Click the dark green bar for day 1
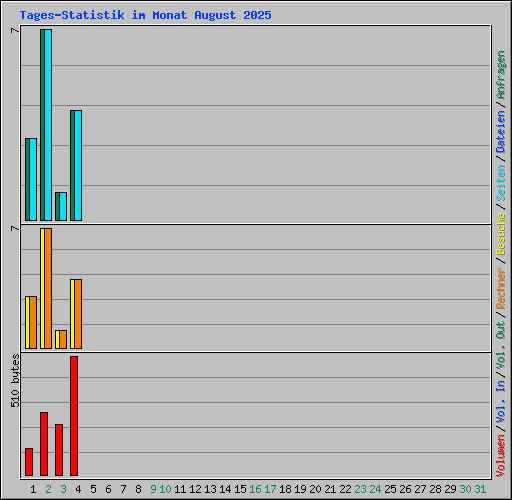The image size is (512, 500). point(27,179)
